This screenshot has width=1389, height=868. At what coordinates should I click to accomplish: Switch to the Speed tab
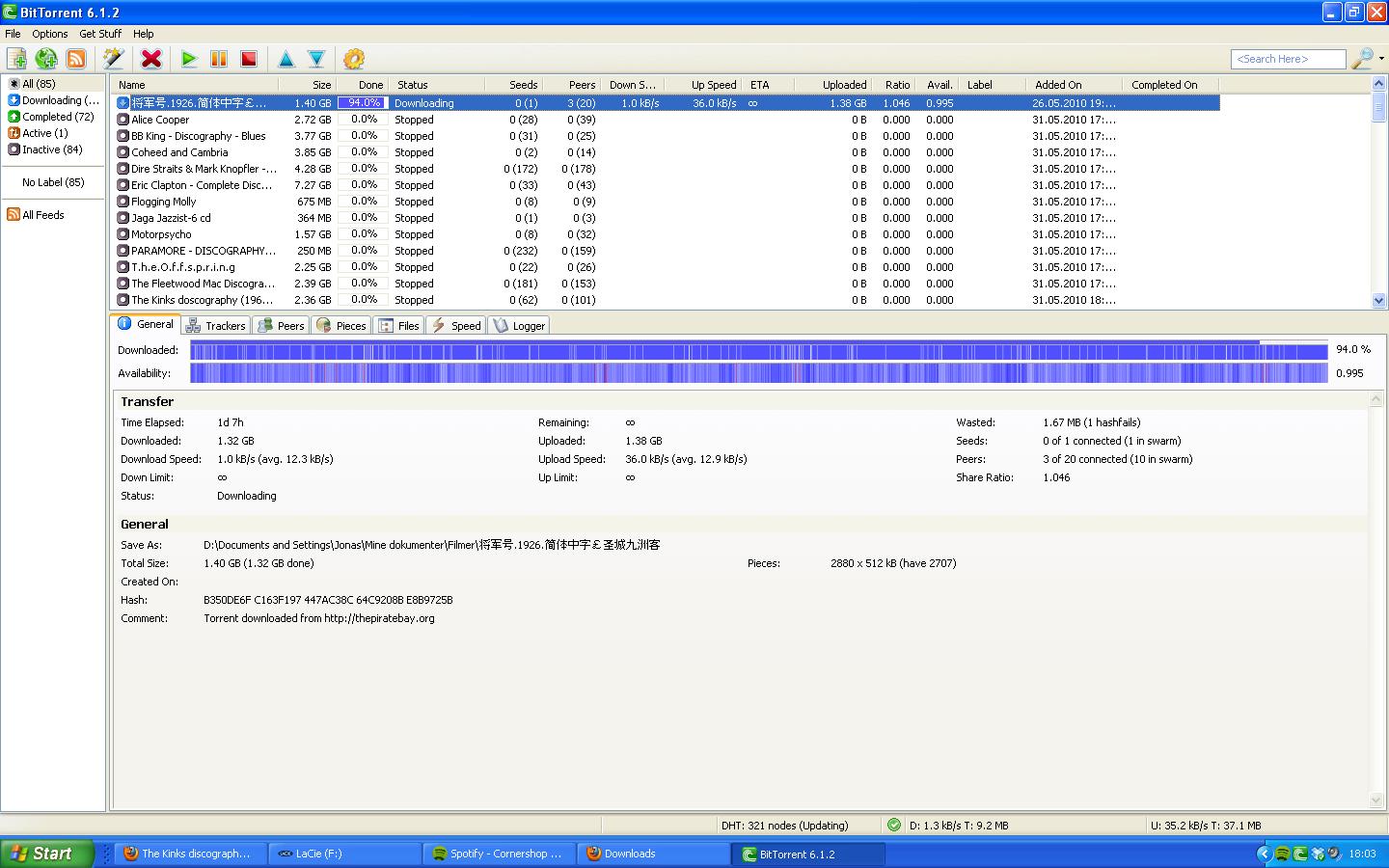pyautogui.click(x=455, y=326)
